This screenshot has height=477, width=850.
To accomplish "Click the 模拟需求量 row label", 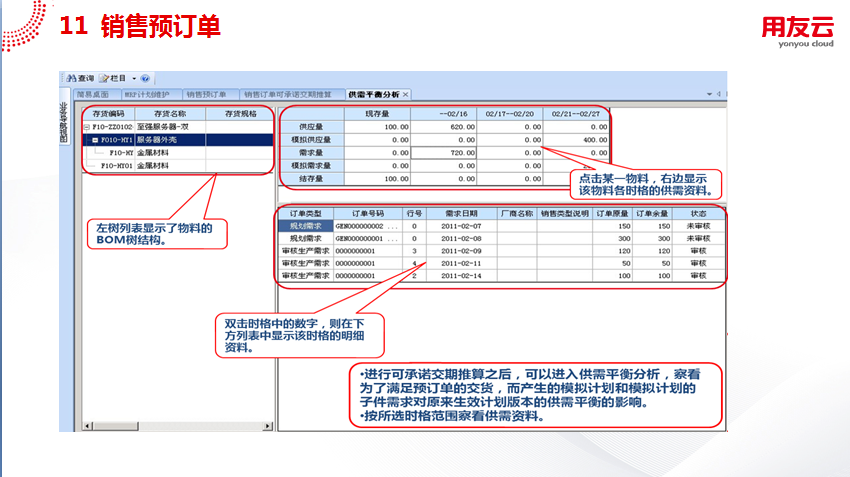I will (312, 166).
